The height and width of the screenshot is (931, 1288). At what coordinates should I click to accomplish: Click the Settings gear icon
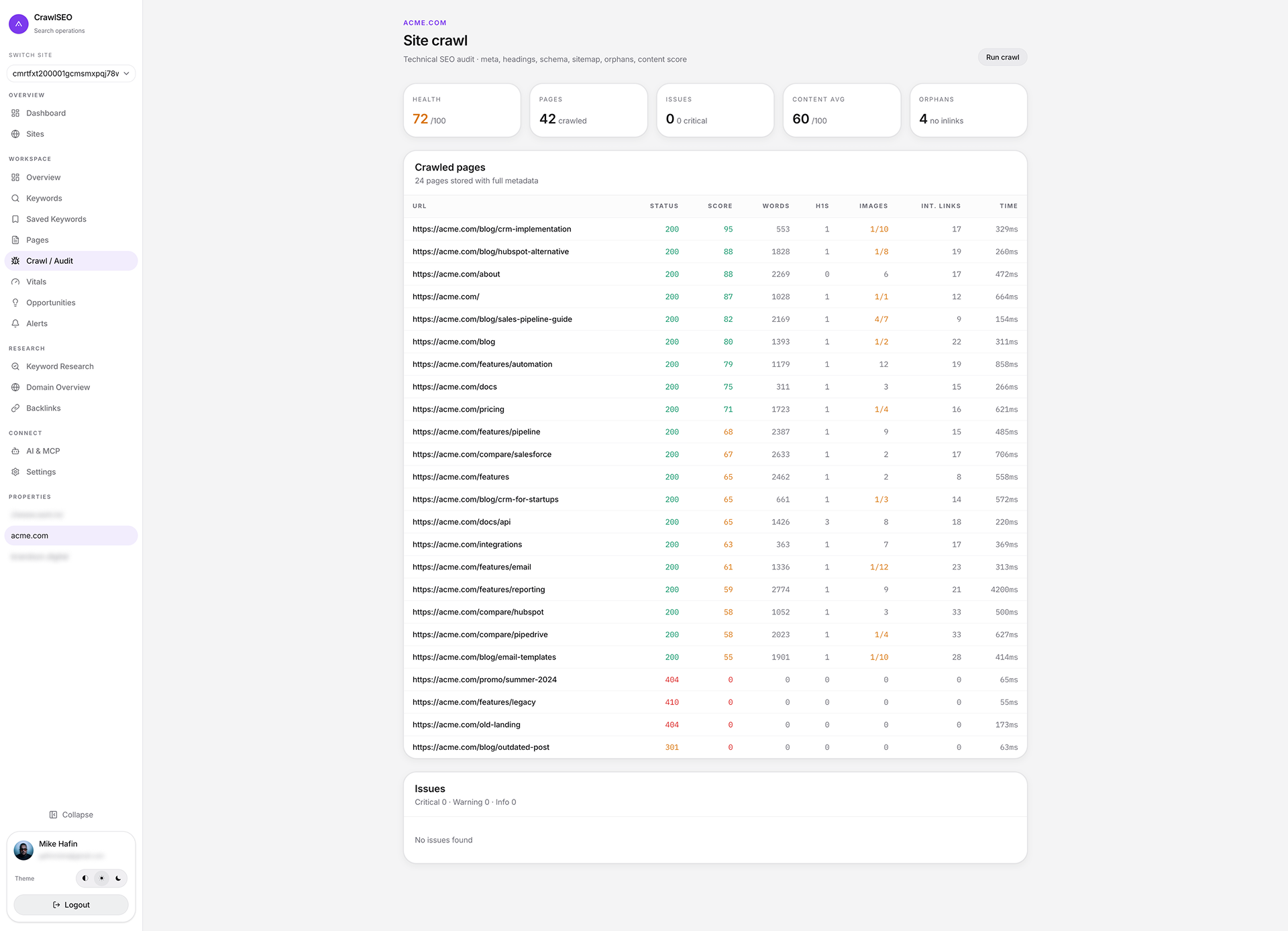[x=15, y=472]
